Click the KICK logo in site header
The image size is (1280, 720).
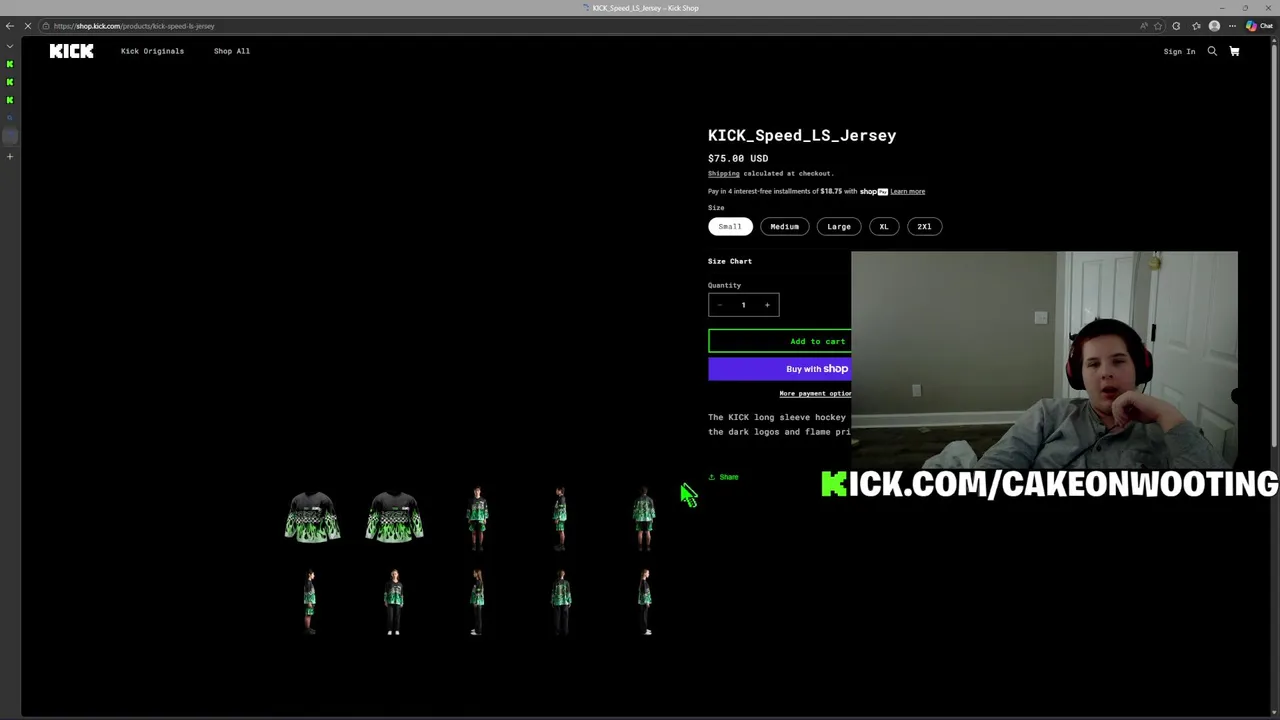coord(71,51)
